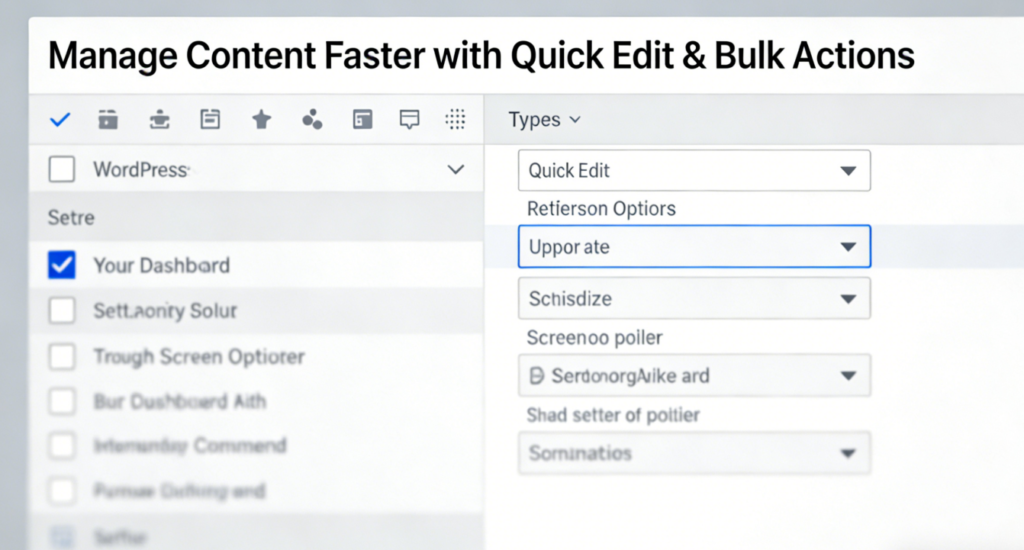Click the star favorites toolbar icon
The width and height of the screenshot is (1024, 550).
click(261, 120)
